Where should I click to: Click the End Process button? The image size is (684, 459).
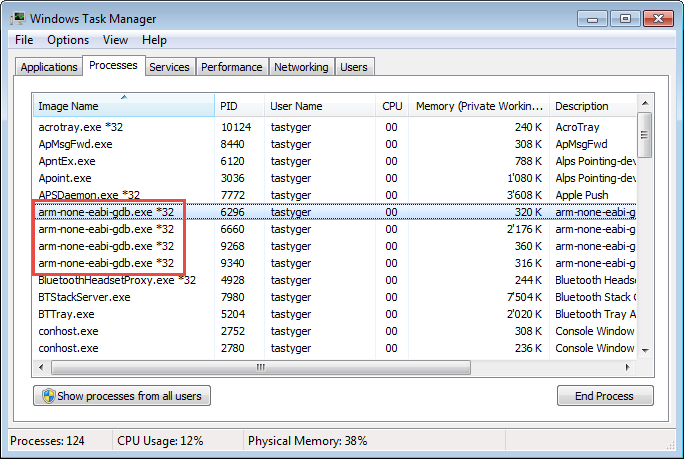point(605,395)
